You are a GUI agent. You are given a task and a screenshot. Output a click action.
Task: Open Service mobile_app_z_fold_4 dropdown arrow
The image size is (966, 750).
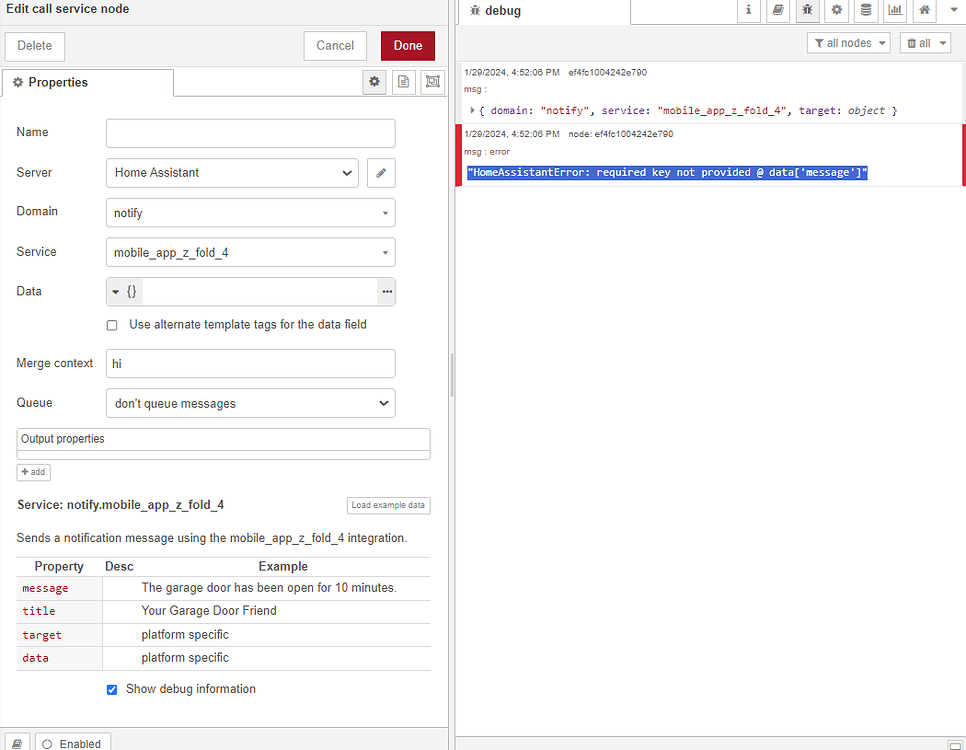[x=385, y=253]
